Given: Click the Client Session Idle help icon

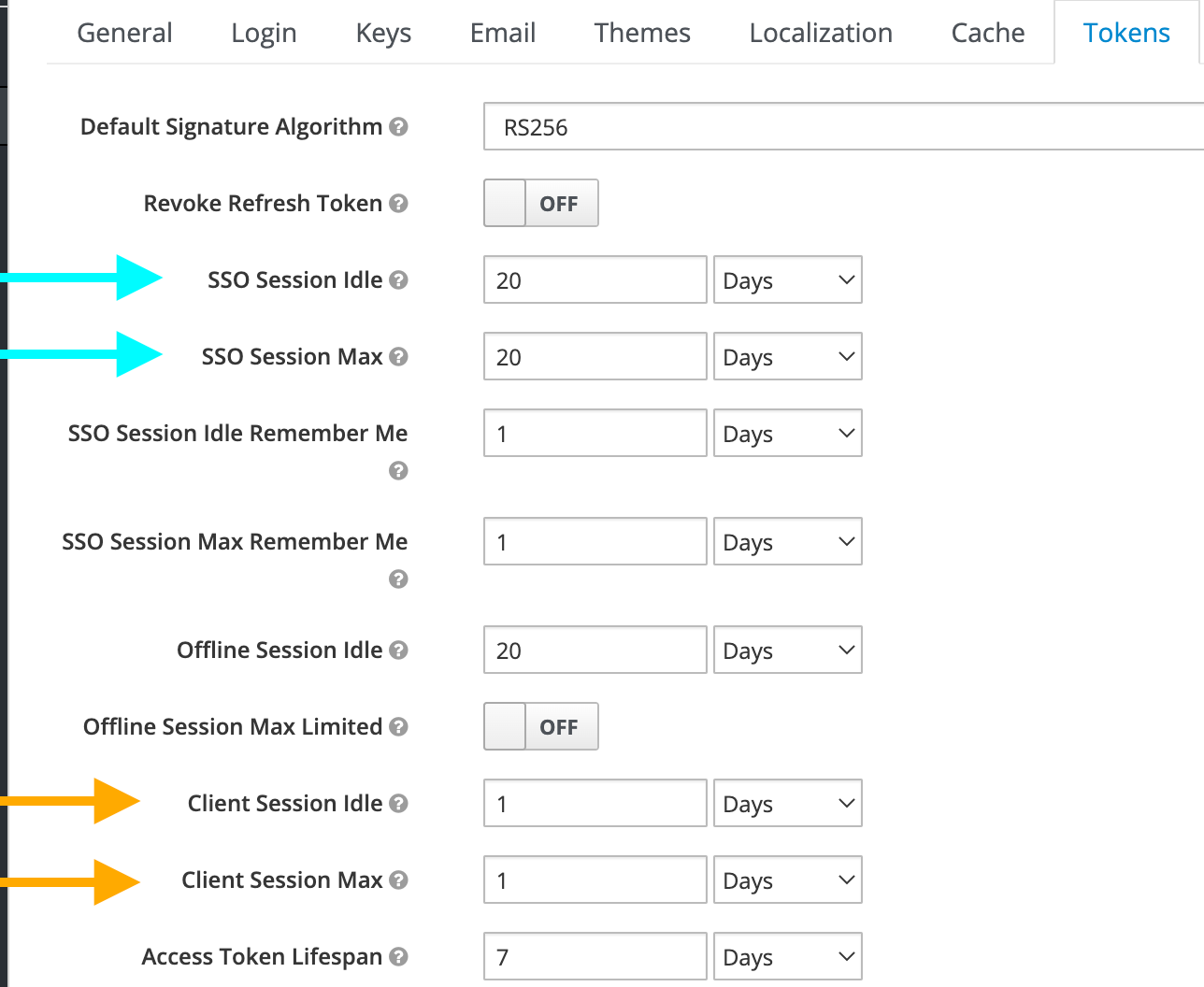Looking at the screenshot, I should pyautogui.click(x=398, y=804).
